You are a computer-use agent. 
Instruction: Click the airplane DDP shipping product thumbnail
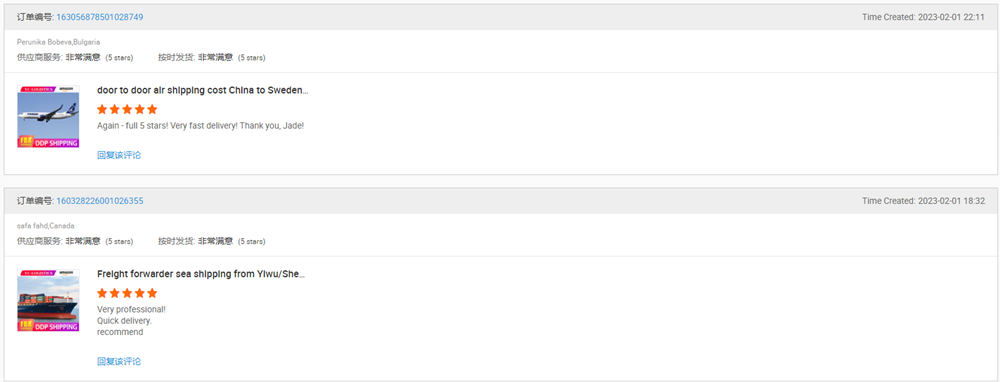pyautogui.click(x=48, y=117)
